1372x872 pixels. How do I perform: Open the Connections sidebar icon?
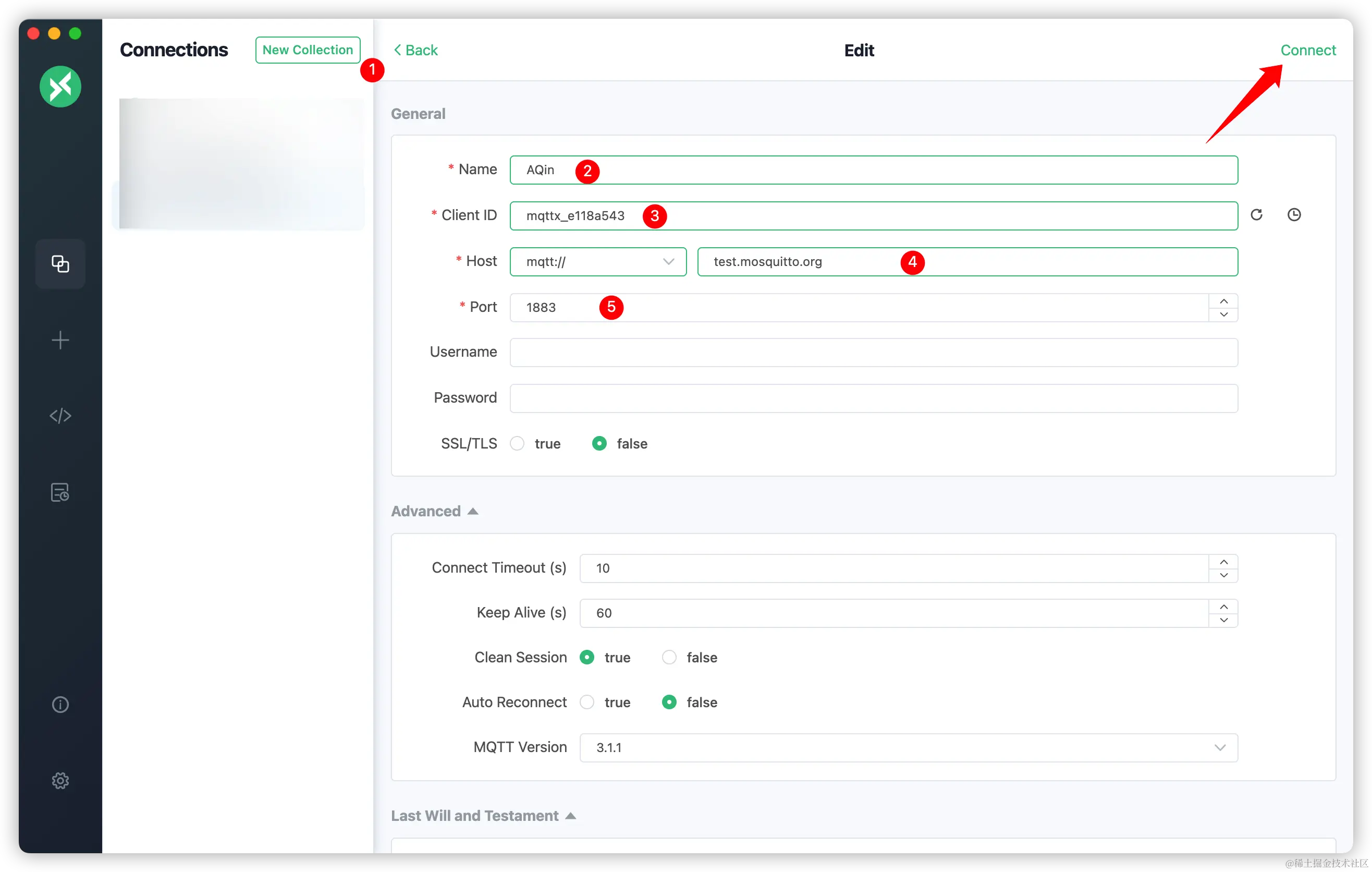click(x=60, y=264)
